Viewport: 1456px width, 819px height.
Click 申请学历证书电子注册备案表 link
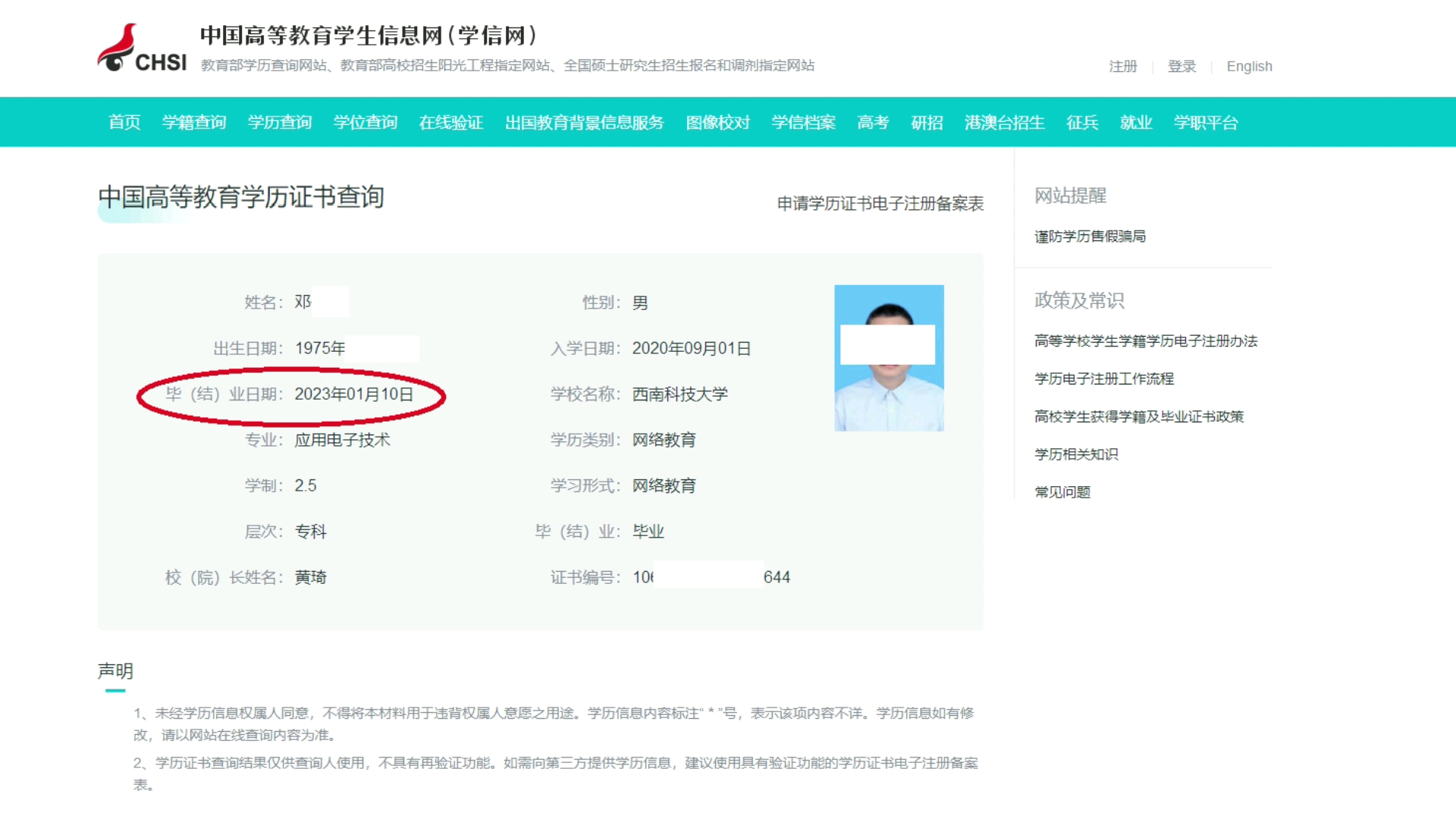(x=880, y=203)
